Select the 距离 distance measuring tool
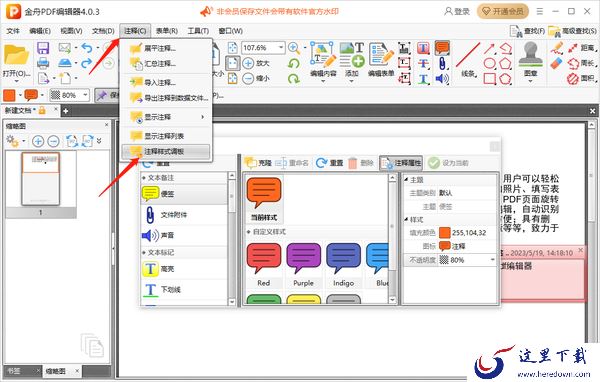The width and height of the screenshot is (600, 382). [x=583, y=48]
